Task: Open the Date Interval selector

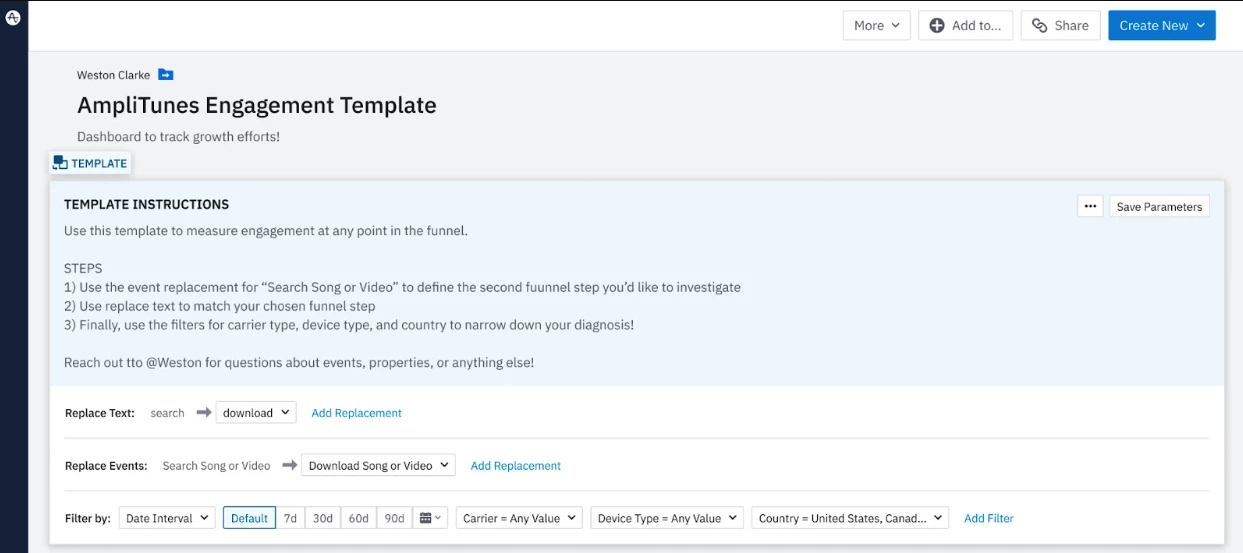Action: pyautogui.click(x=167, y=518)
